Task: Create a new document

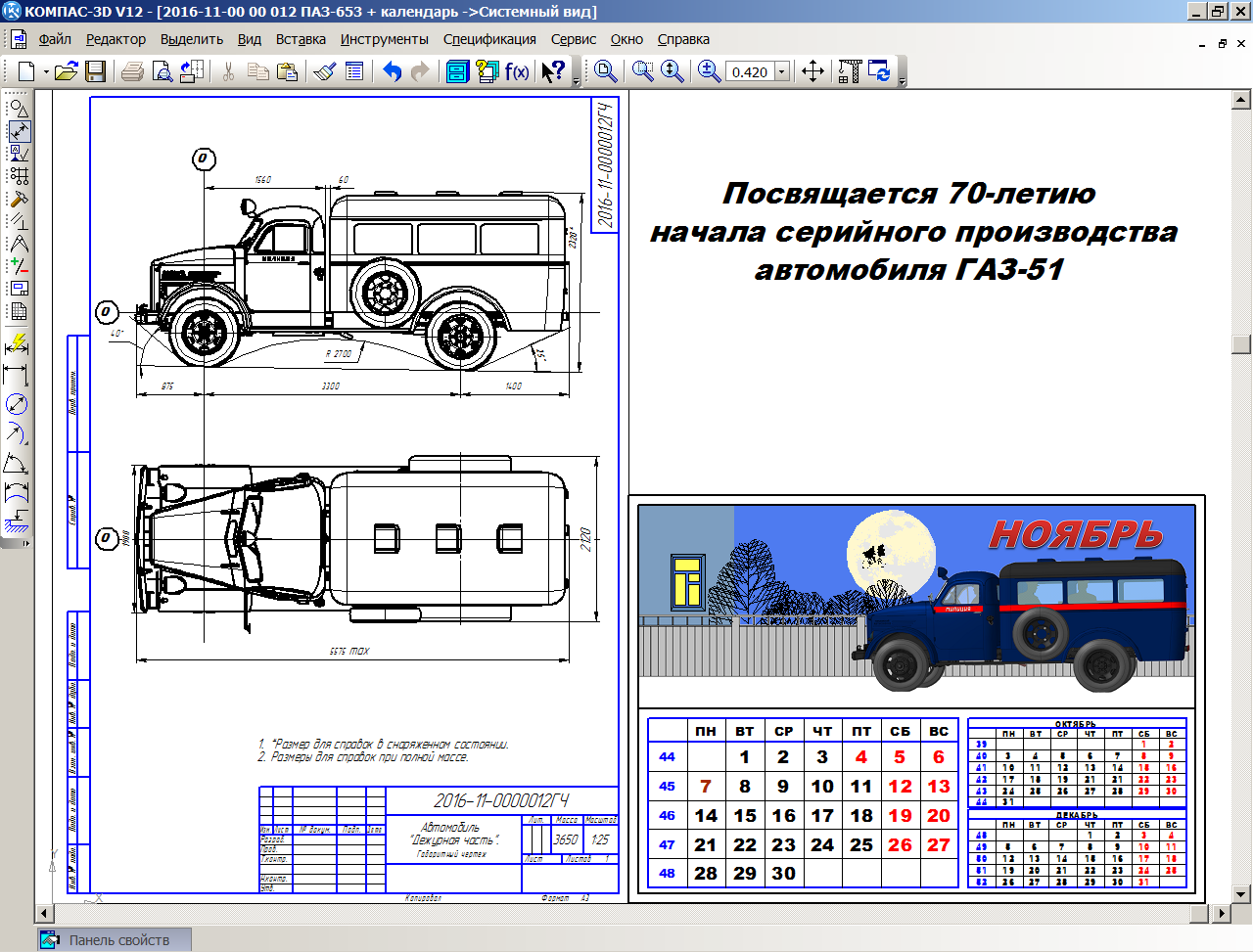Action: (26, 71)
